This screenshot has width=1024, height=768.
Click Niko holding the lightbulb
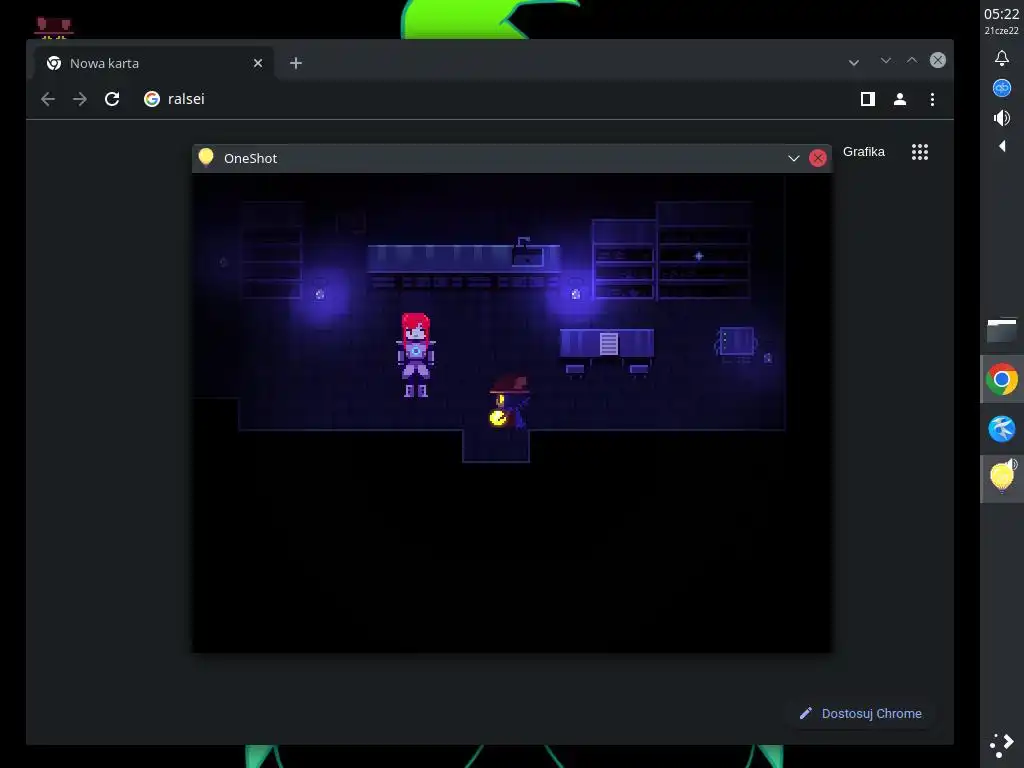(x=509, y=402)
